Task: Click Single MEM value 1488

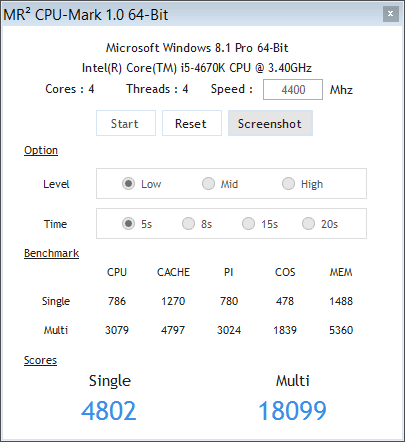Action: 341,301
